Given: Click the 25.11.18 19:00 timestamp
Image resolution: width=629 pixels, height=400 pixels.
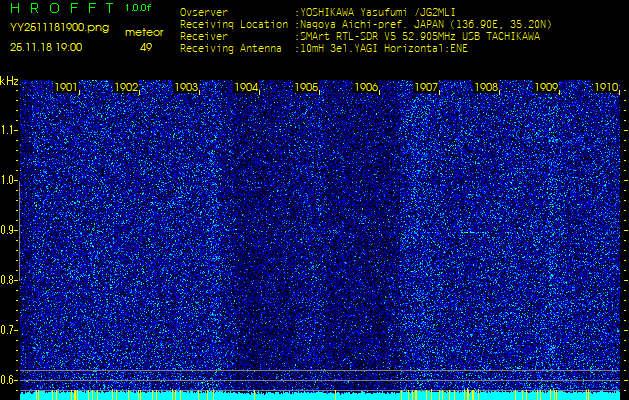Looking at the screenshot, I should click(x=46, y=47).
